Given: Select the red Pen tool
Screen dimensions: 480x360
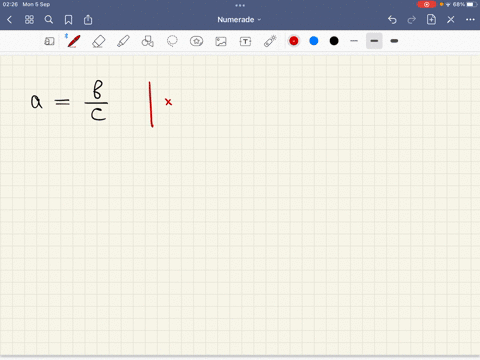Looking at the screenshot, I should click(73, 41).
